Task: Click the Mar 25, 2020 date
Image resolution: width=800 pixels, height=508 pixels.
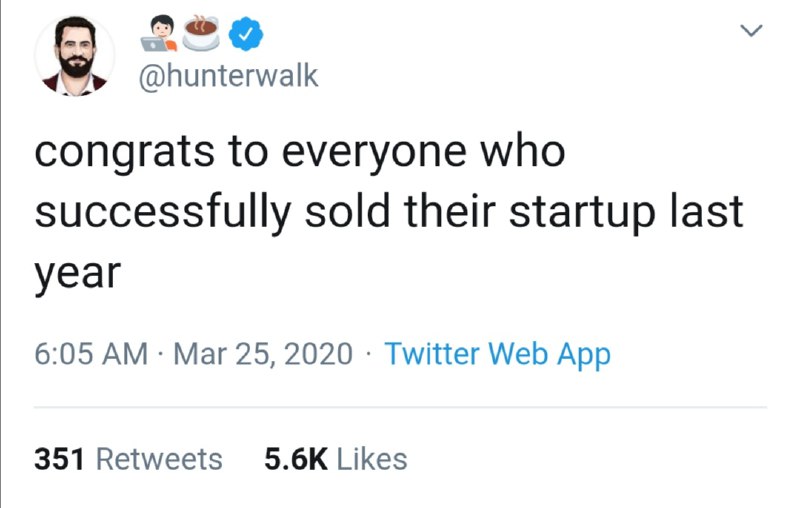Action: 263,354
